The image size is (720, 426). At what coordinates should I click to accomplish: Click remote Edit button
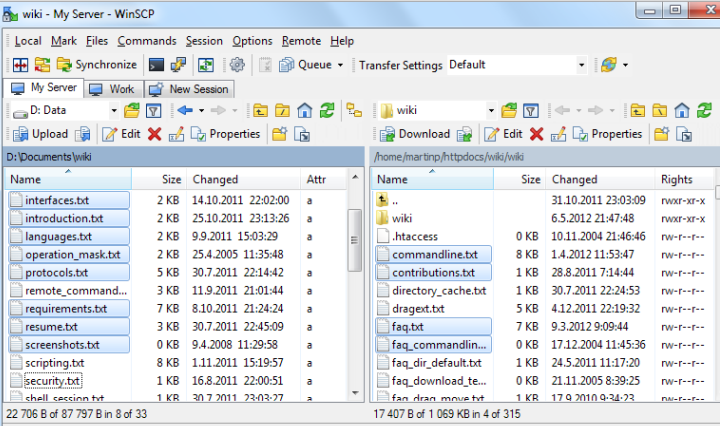(503, 134)
